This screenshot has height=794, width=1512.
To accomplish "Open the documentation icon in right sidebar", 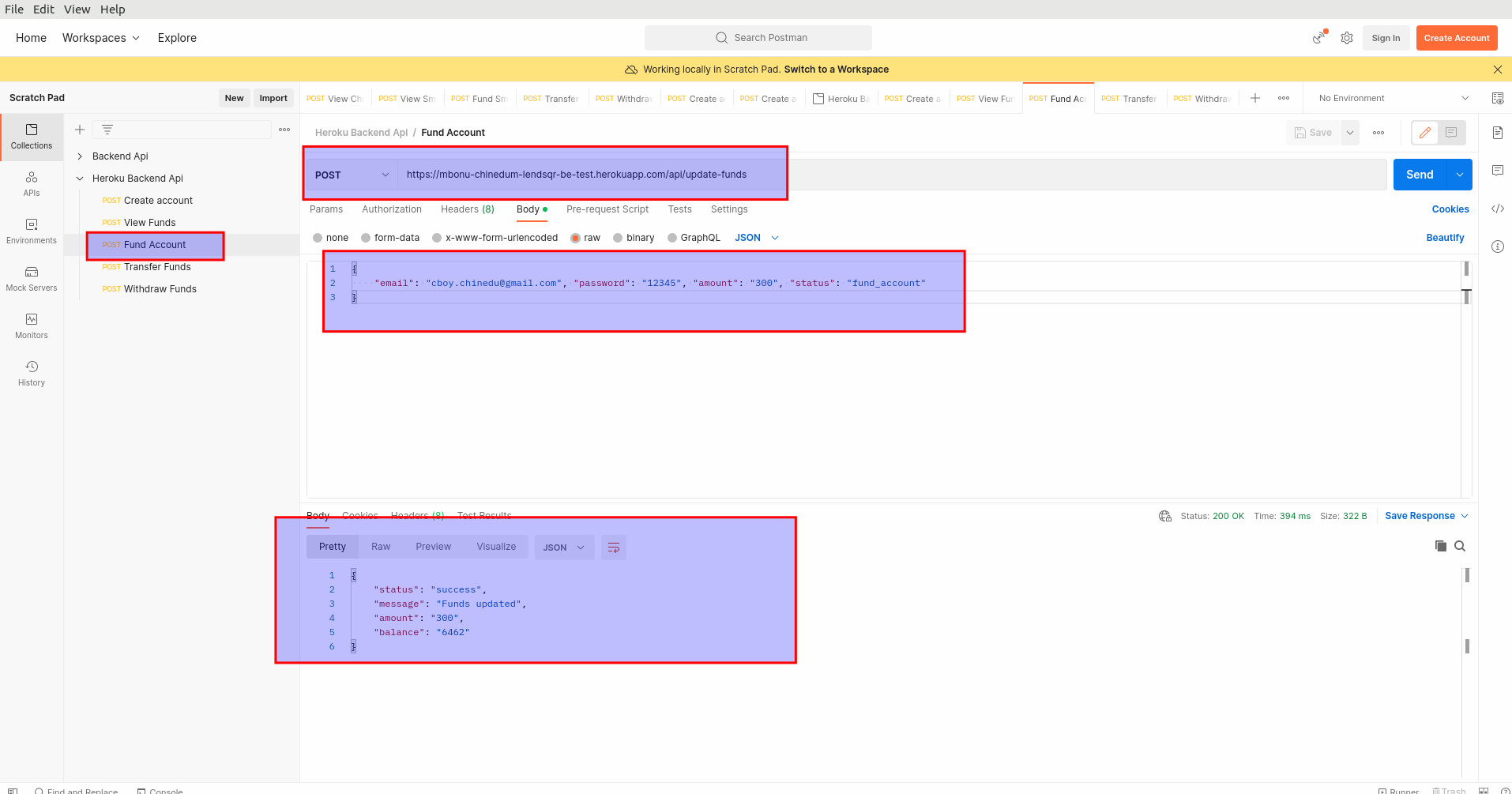I will [x=1497, y=133].
